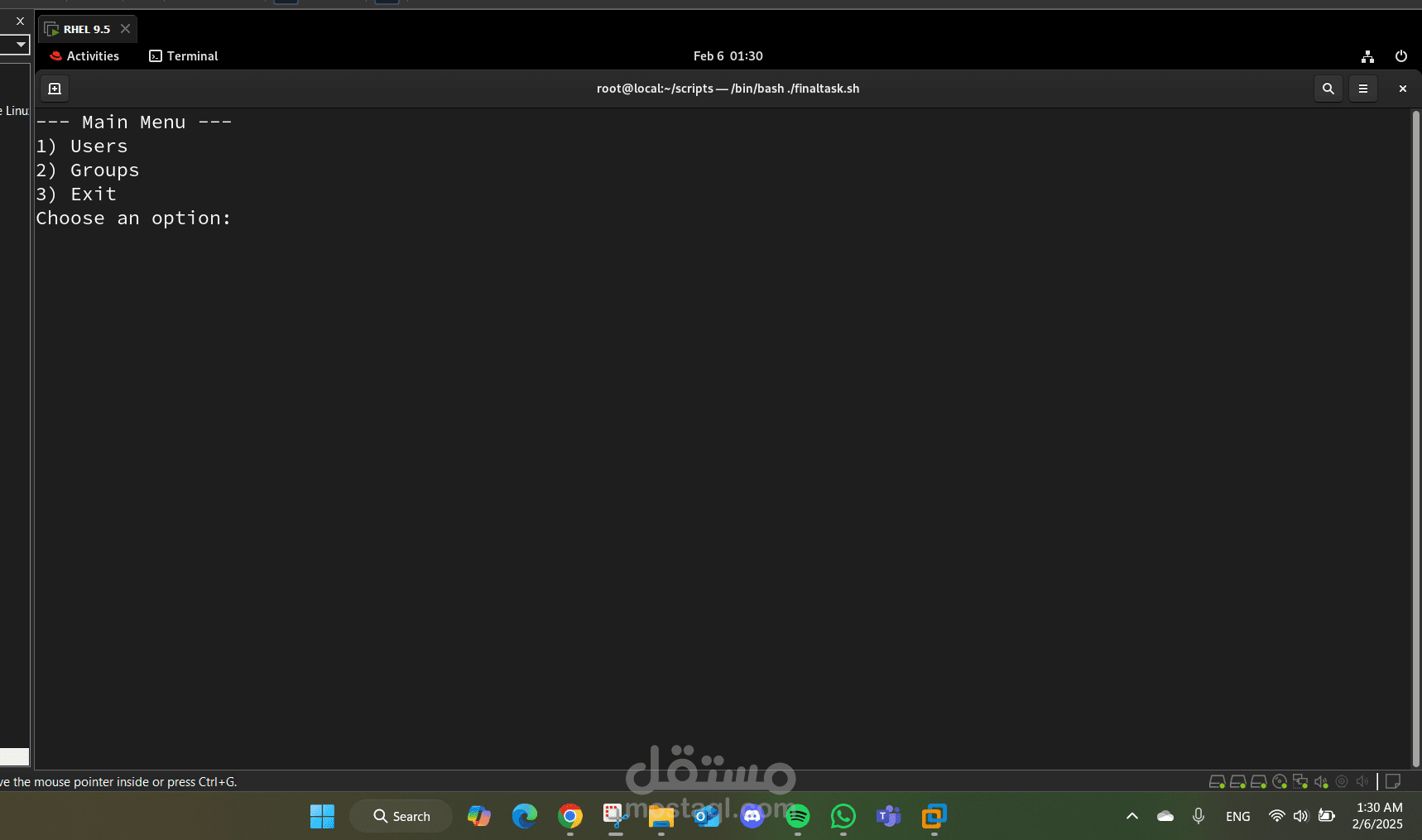Click the VMware network adapter status icon
The height and width of the screenshot is (840, 1422).
click(x=1300, y=781)
